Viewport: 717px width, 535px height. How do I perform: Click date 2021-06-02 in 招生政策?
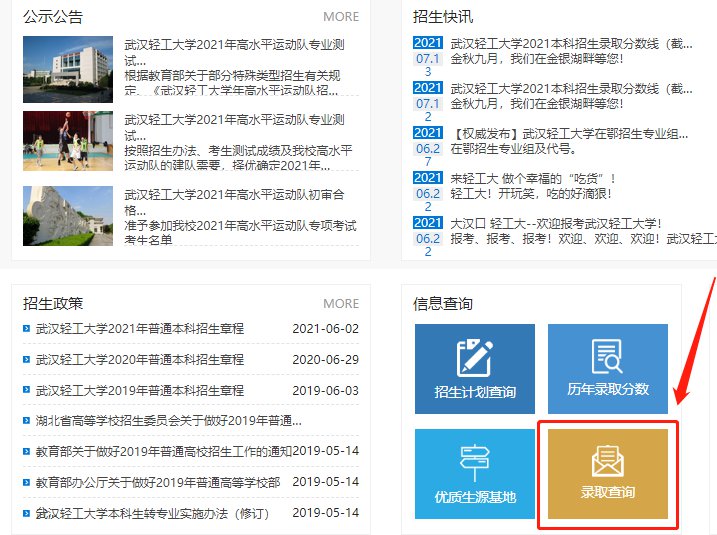[x=326, y=329]
